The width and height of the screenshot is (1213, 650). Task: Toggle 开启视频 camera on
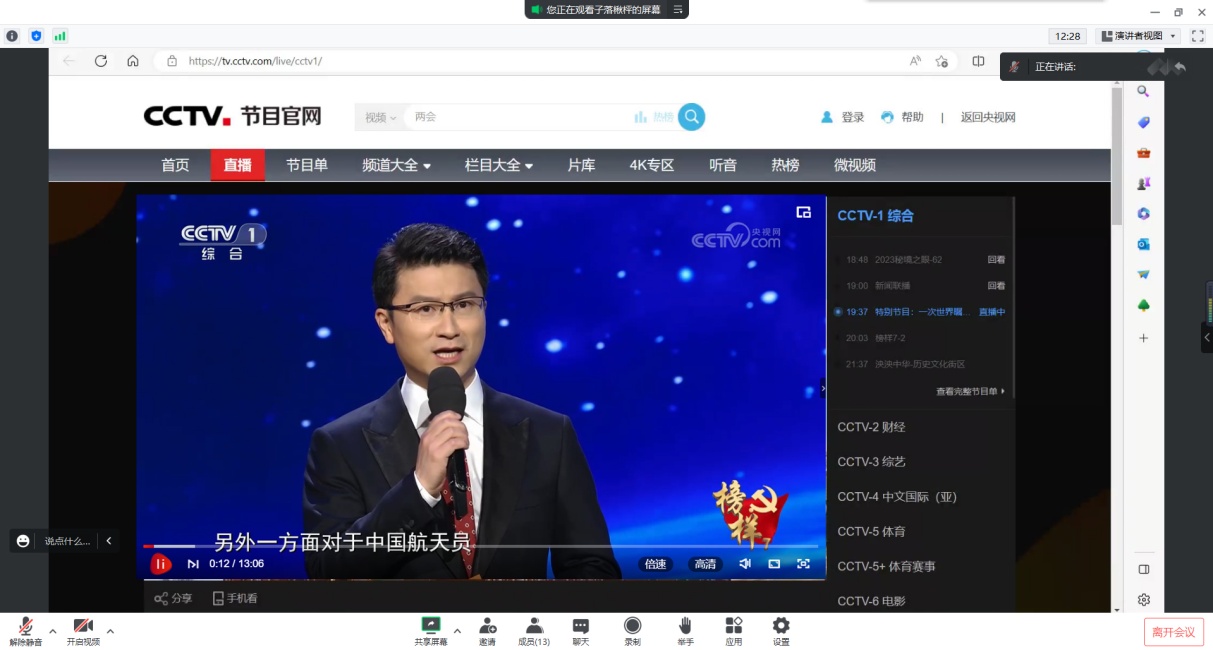83,630
